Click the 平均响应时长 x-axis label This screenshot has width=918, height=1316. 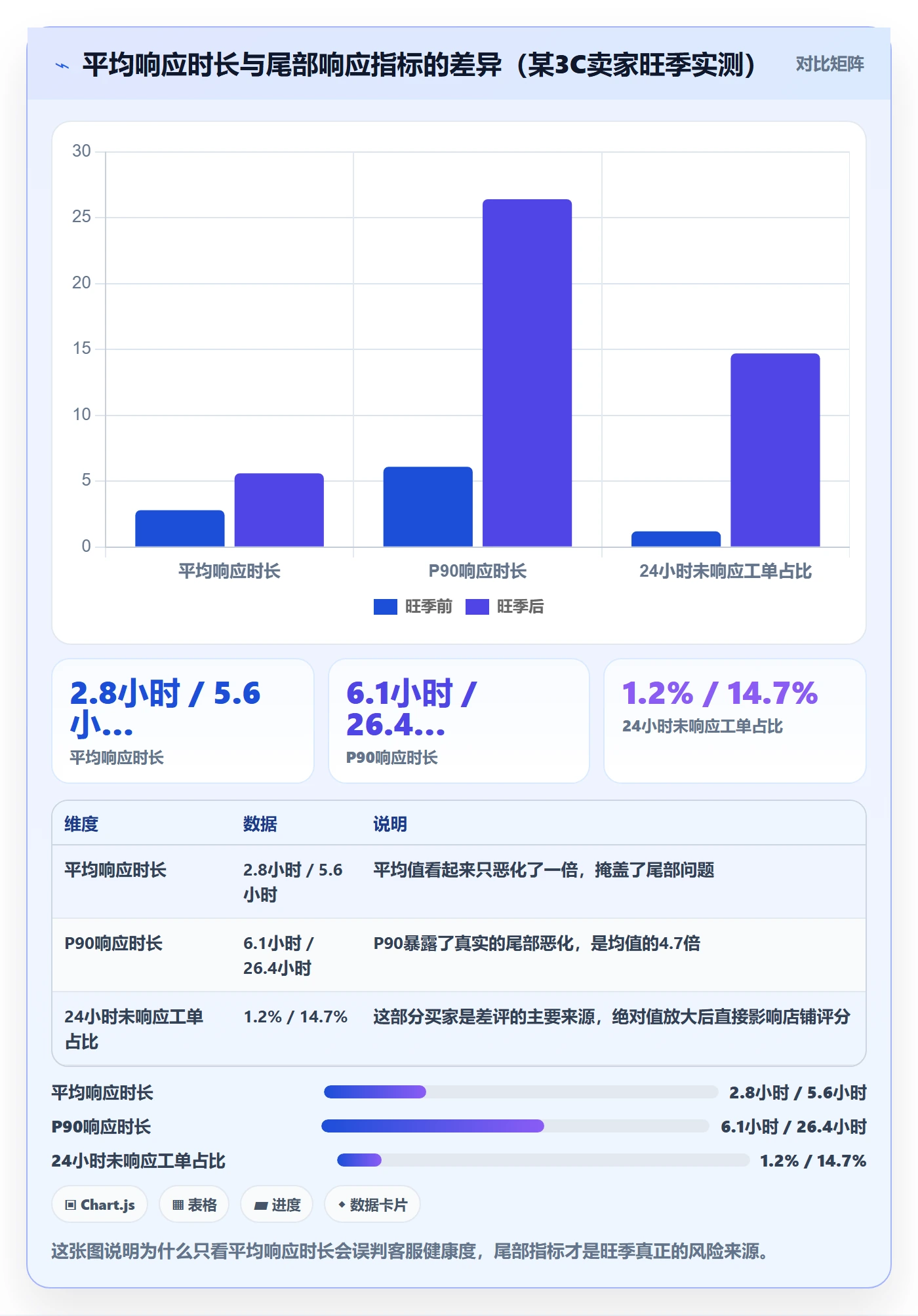point(229,571)
